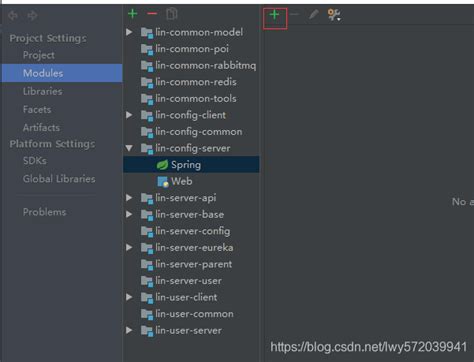Expand the lin-user-server module
This screenshot has width=474, height=362.
(x=129, y=330)
